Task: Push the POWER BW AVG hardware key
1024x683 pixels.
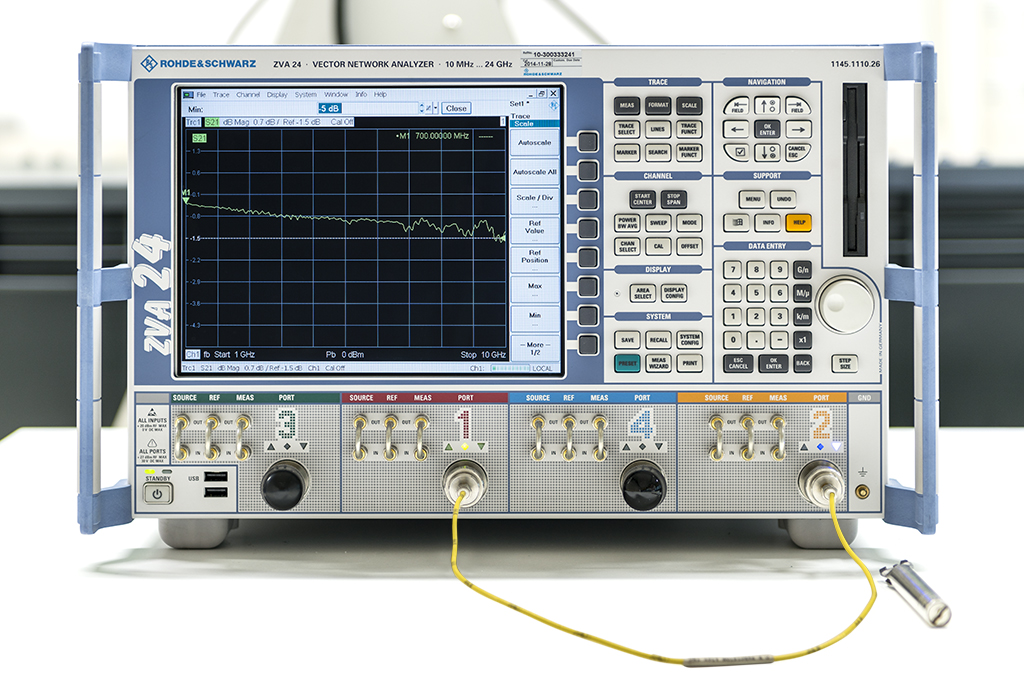Action: click(x=627, y=223)
